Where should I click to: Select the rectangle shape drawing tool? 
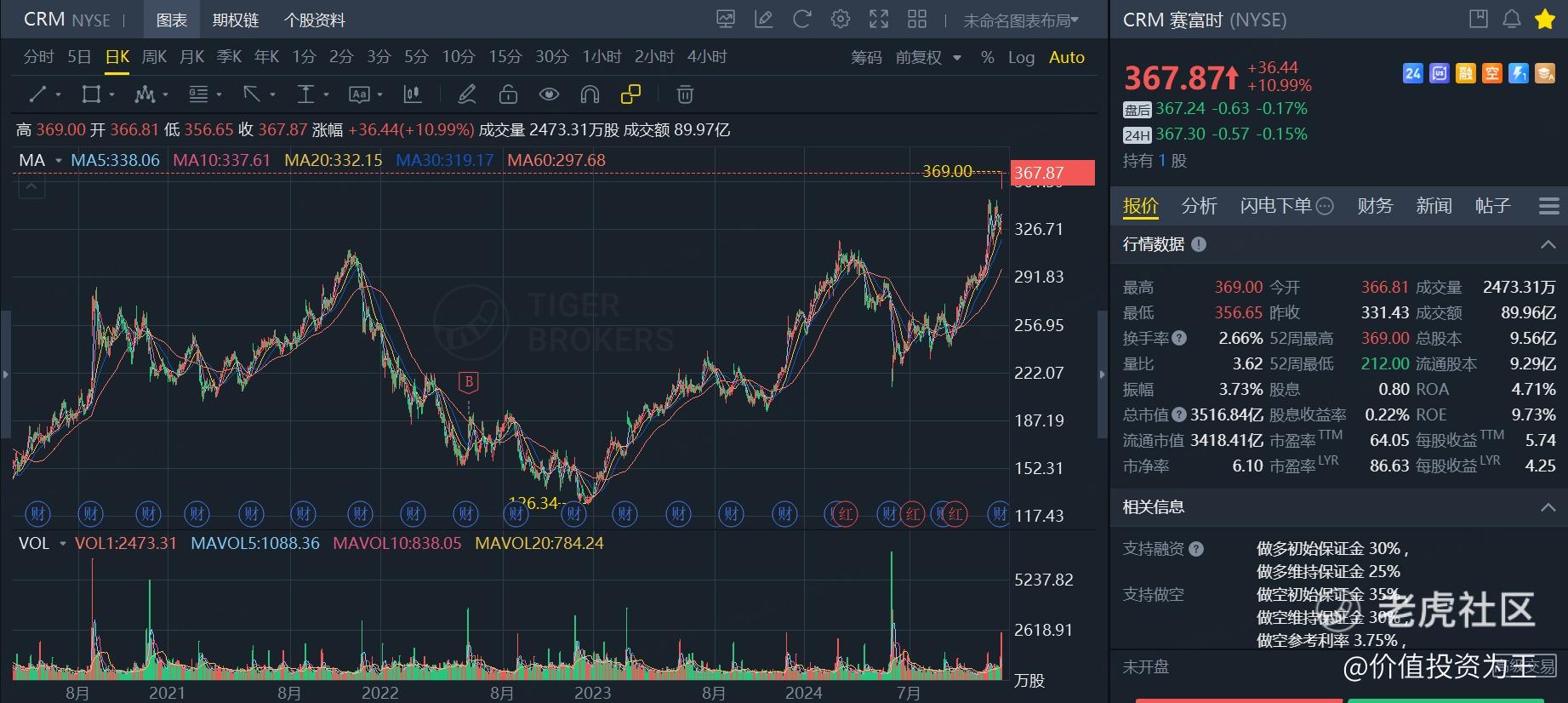pyautogui.click(x=91, y=94)
